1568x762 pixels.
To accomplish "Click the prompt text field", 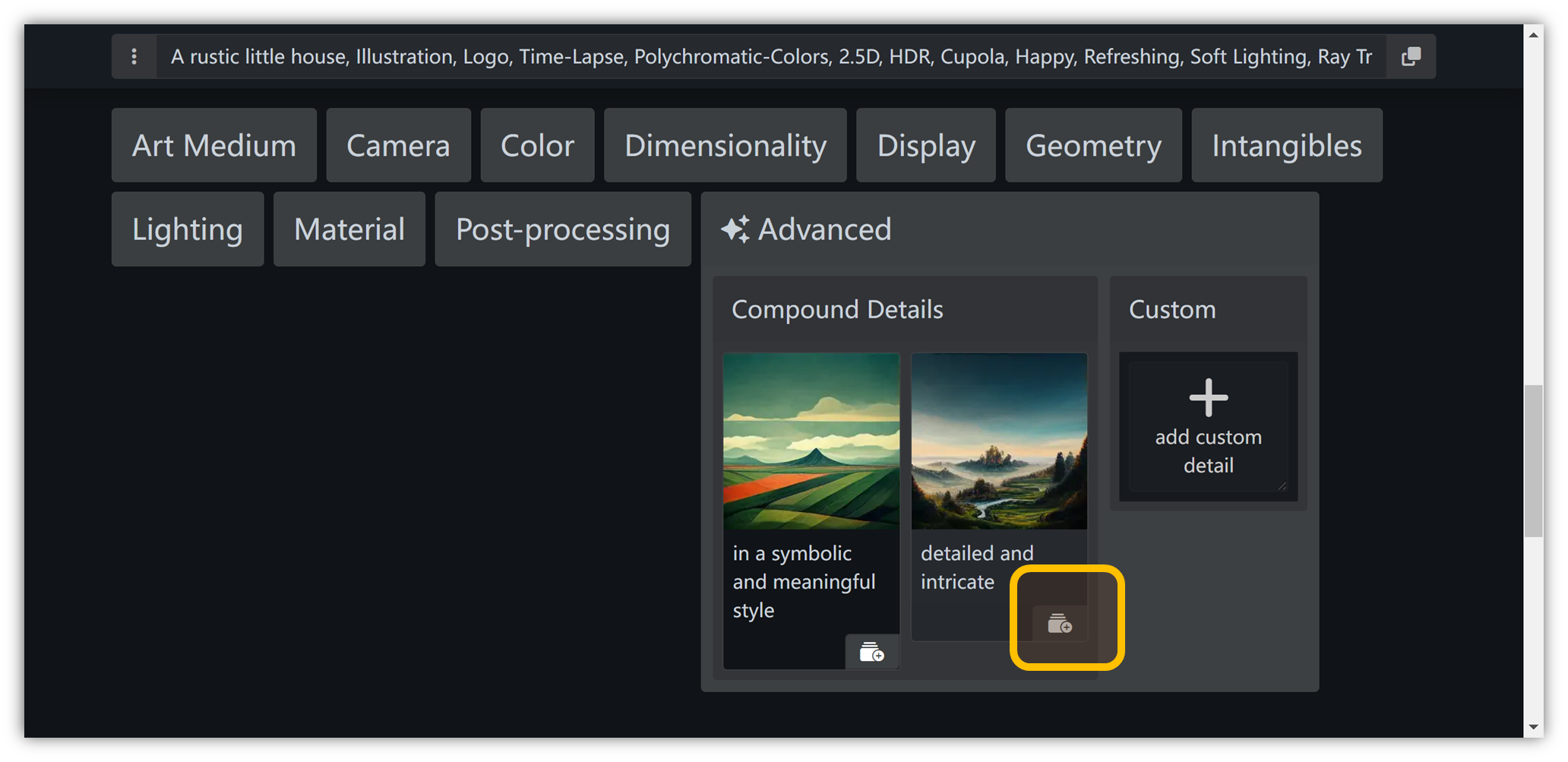I will tap(770, 56).
